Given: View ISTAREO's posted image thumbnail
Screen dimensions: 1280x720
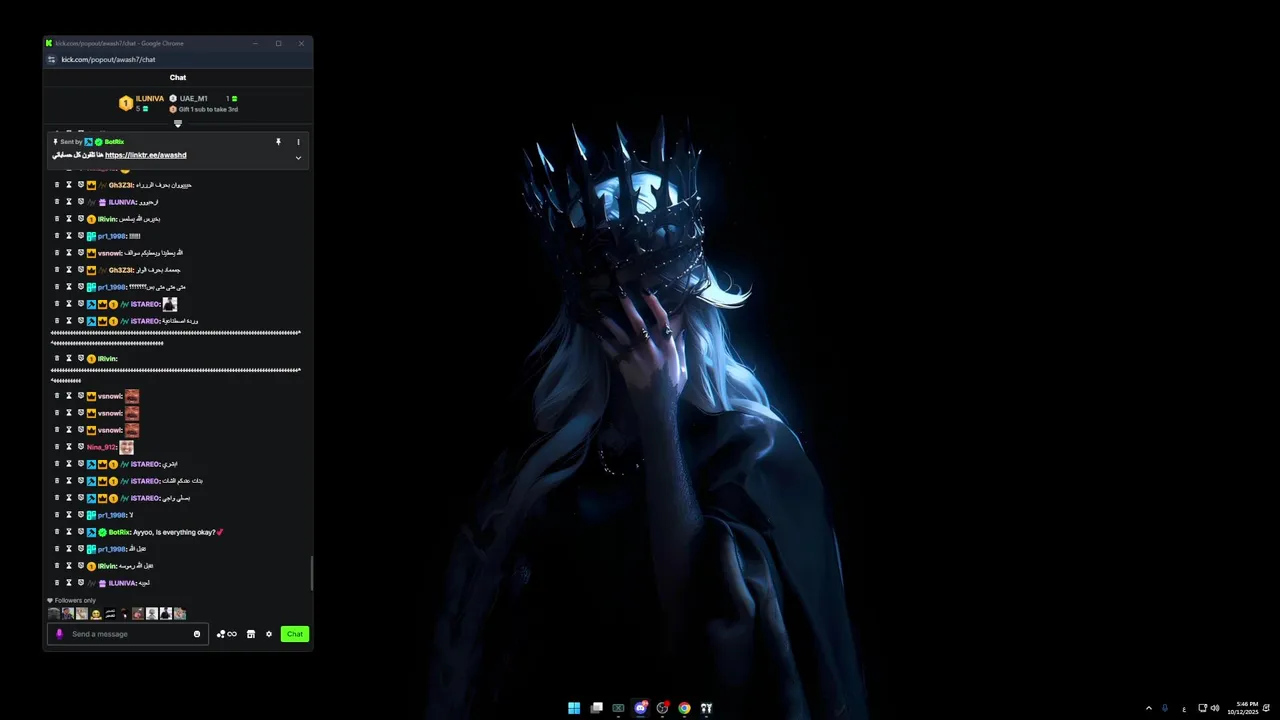Looking at the screenshot, I should tap(170, 304).
